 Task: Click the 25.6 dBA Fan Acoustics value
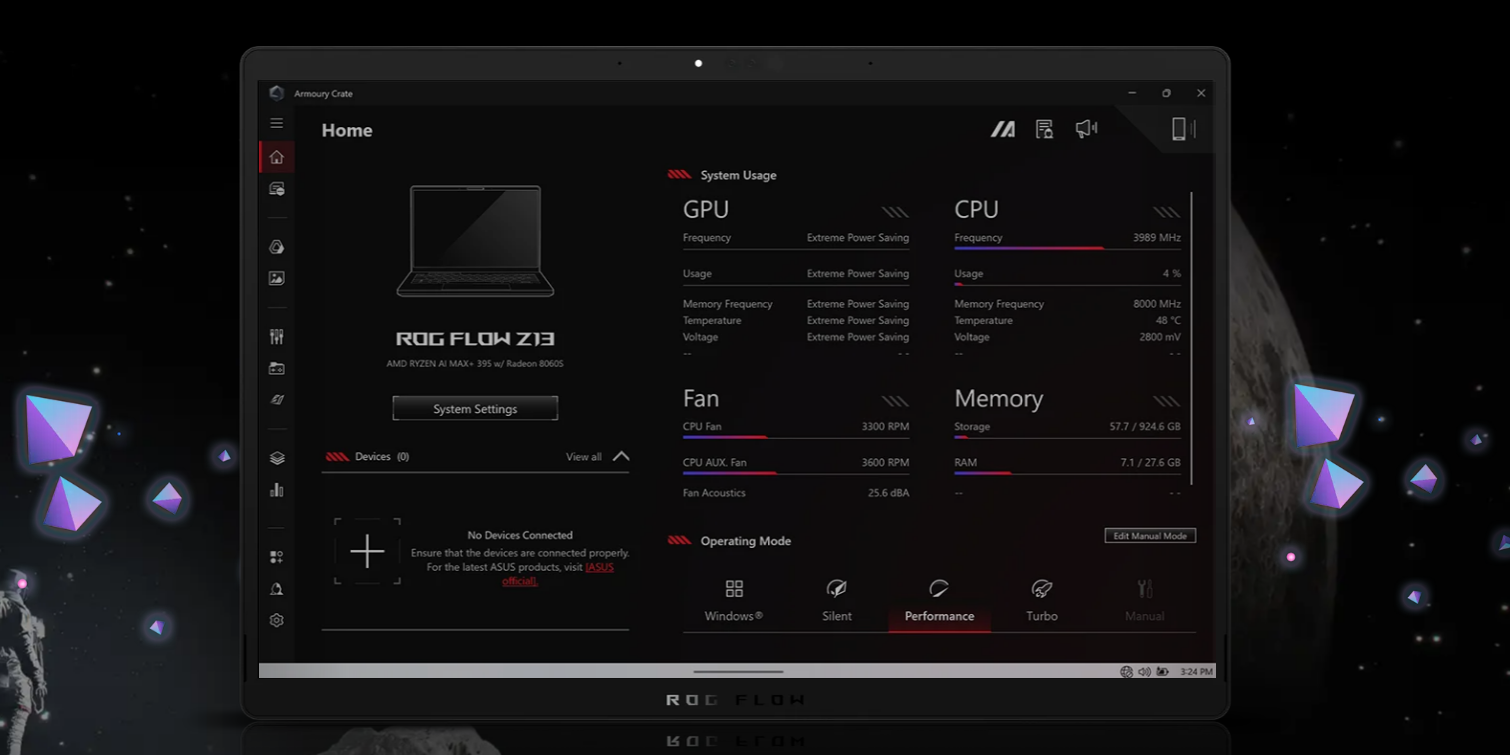click(888, 493)
